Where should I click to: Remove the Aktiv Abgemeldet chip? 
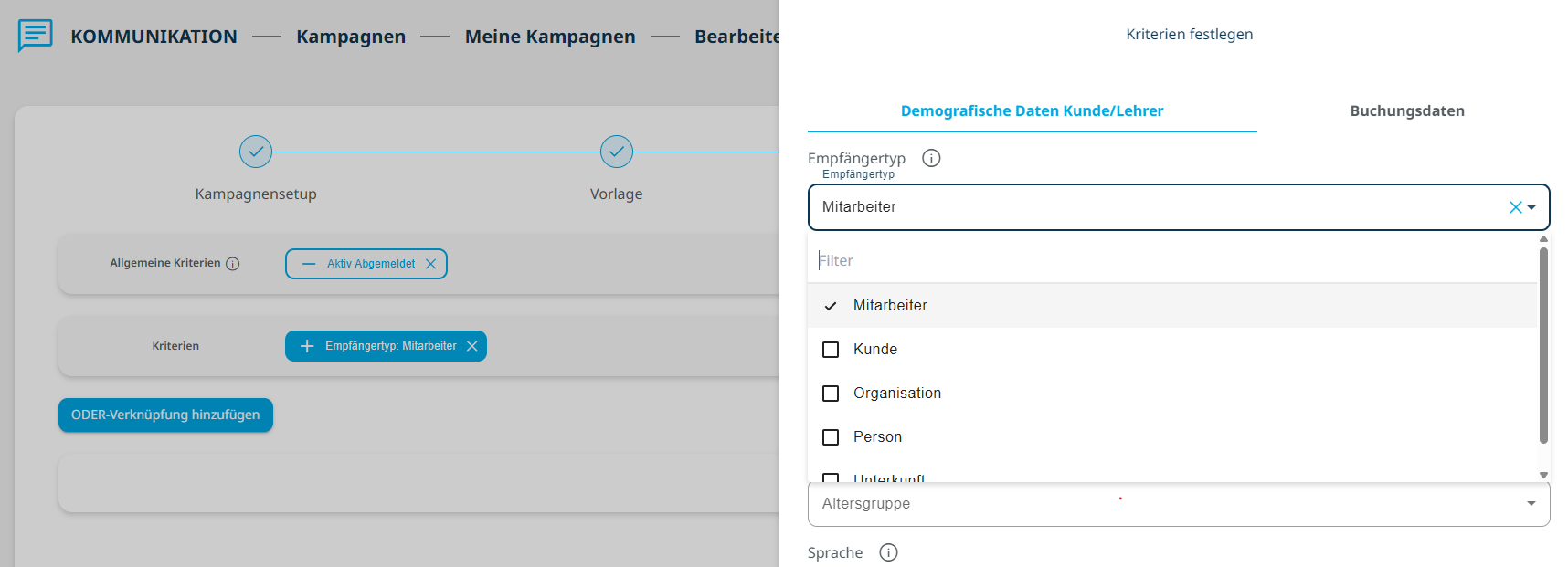pyautogui.click(x=431, y=264)
